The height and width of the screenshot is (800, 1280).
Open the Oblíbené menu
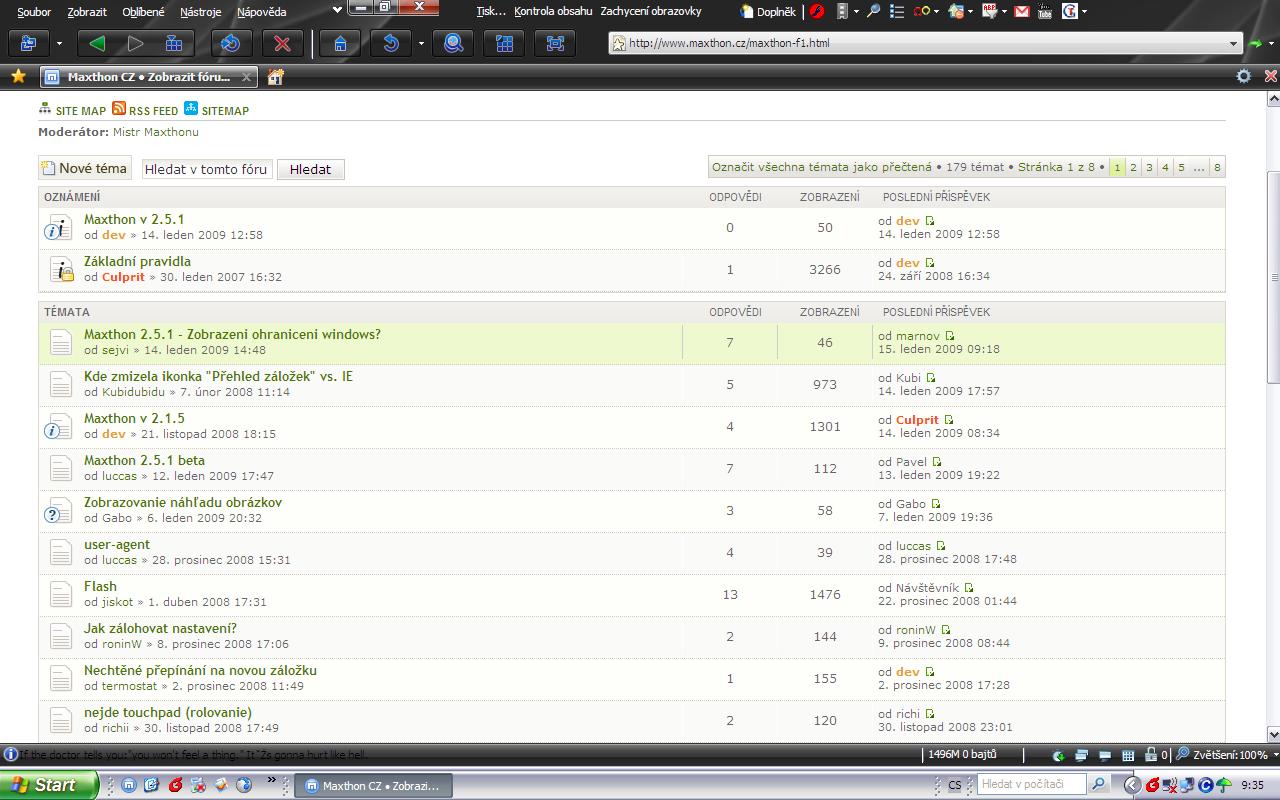coord(143,12)
